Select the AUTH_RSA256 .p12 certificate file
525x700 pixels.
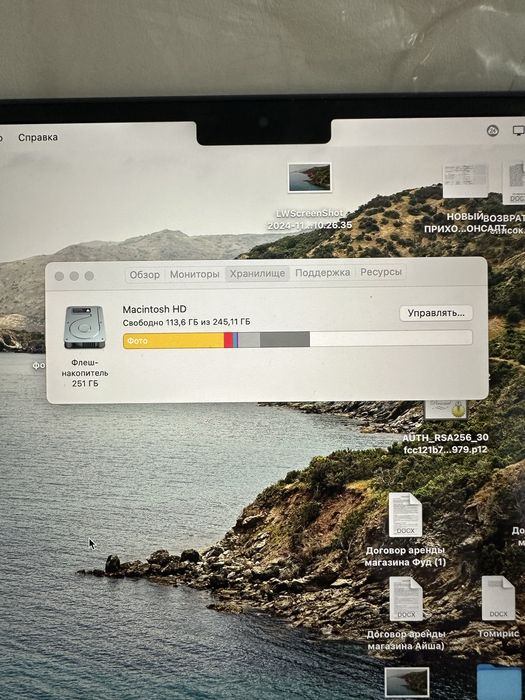pyautogui.click(x=446, y=409)
